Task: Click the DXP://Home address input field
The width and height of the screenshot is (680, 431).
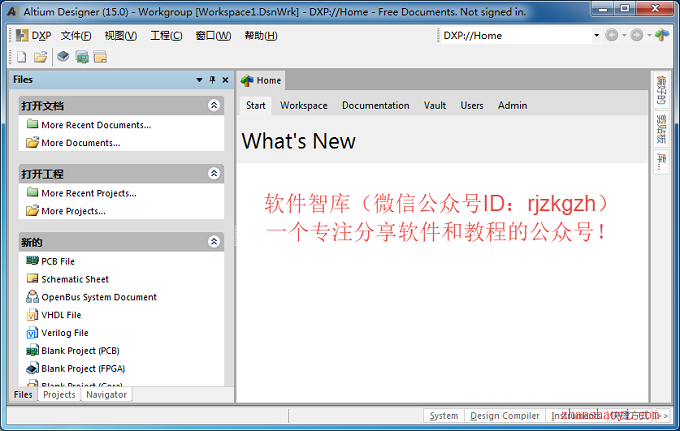Action: tap(517, 35)
